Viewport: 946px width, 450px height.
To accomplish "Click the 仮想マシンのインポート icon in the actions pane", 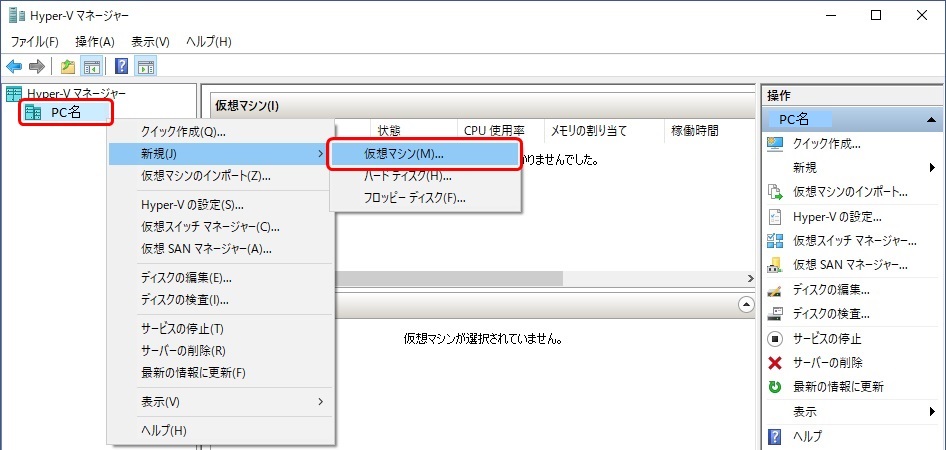I will tap(774, 192).
